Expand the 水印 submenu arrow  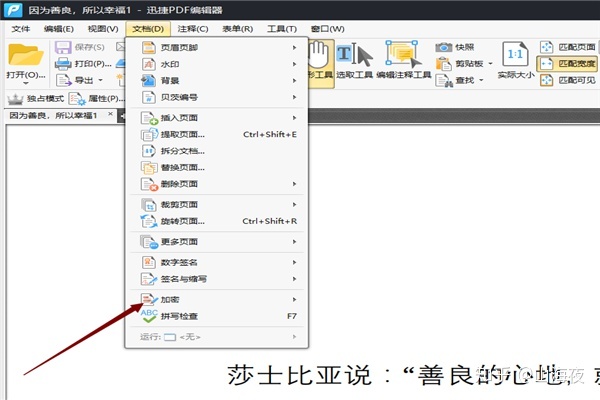pyautogui.click(x=294, y=64)
